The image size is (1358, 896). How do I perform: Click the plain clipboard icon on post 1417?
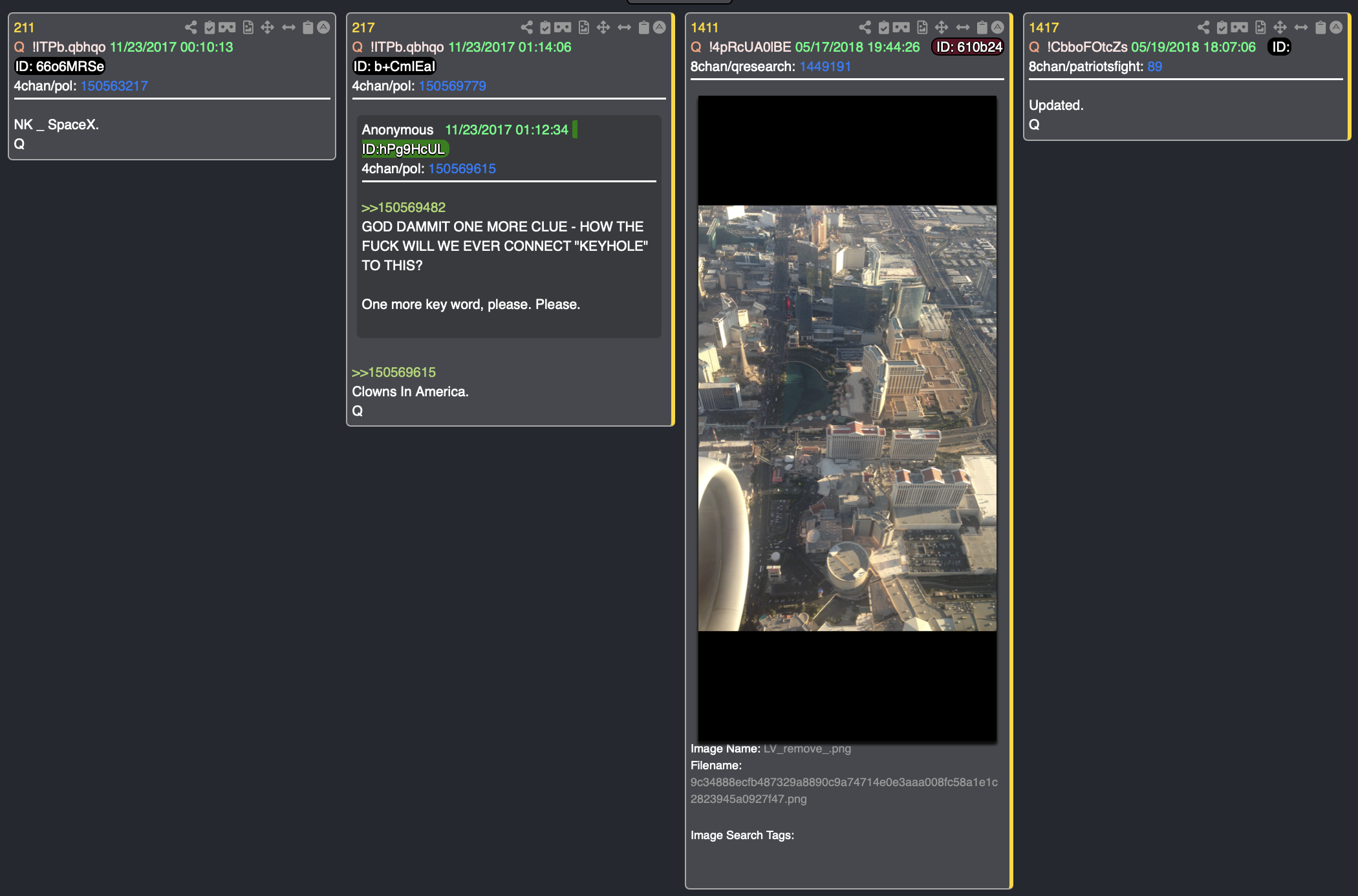point(1320,27)
